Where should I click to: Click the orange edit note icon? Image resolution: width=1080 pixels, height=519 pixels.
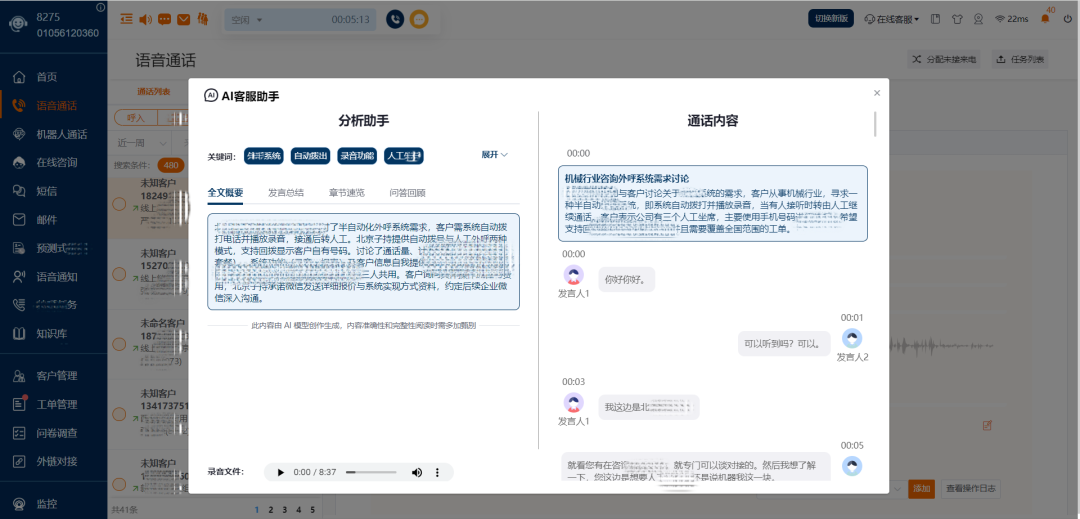[987, 425]
